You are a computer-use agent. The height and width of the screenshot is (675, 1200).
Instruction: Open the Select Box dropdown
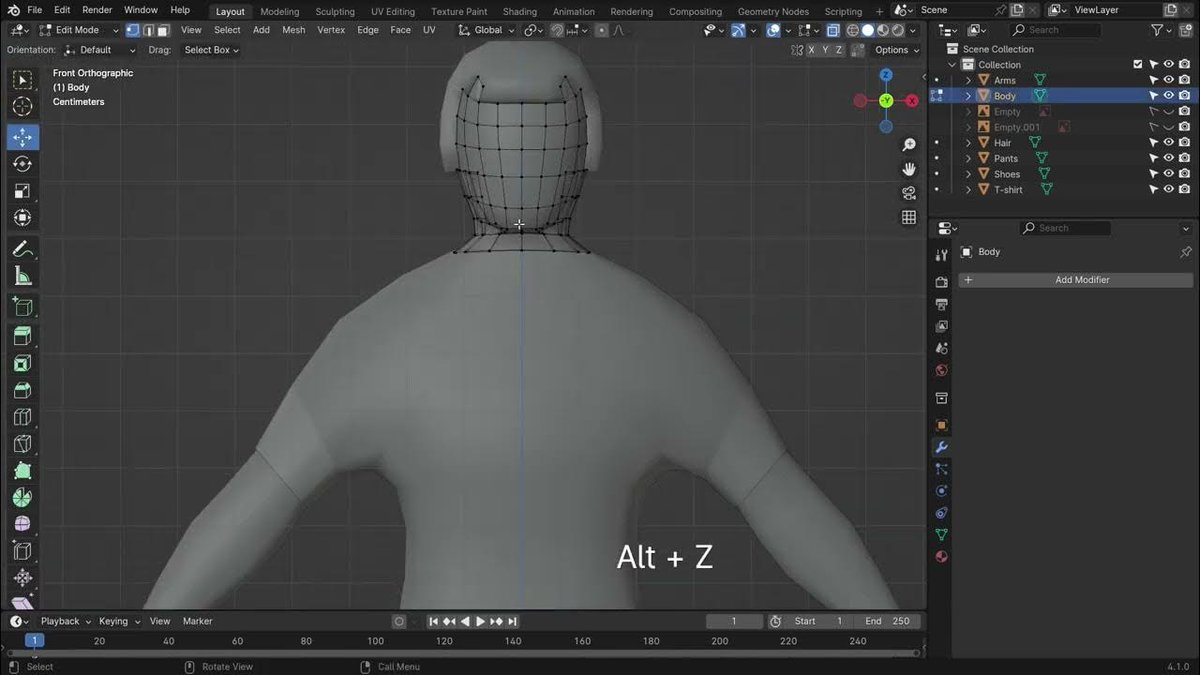click(x=210, y=50)
